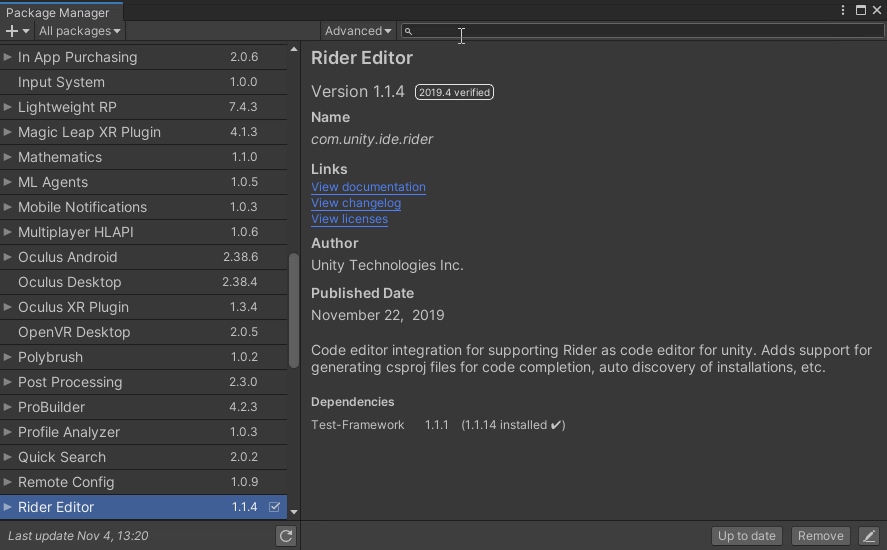887x550 pixels.
Task: Click the Remove button
Action: tap(820, 536)
